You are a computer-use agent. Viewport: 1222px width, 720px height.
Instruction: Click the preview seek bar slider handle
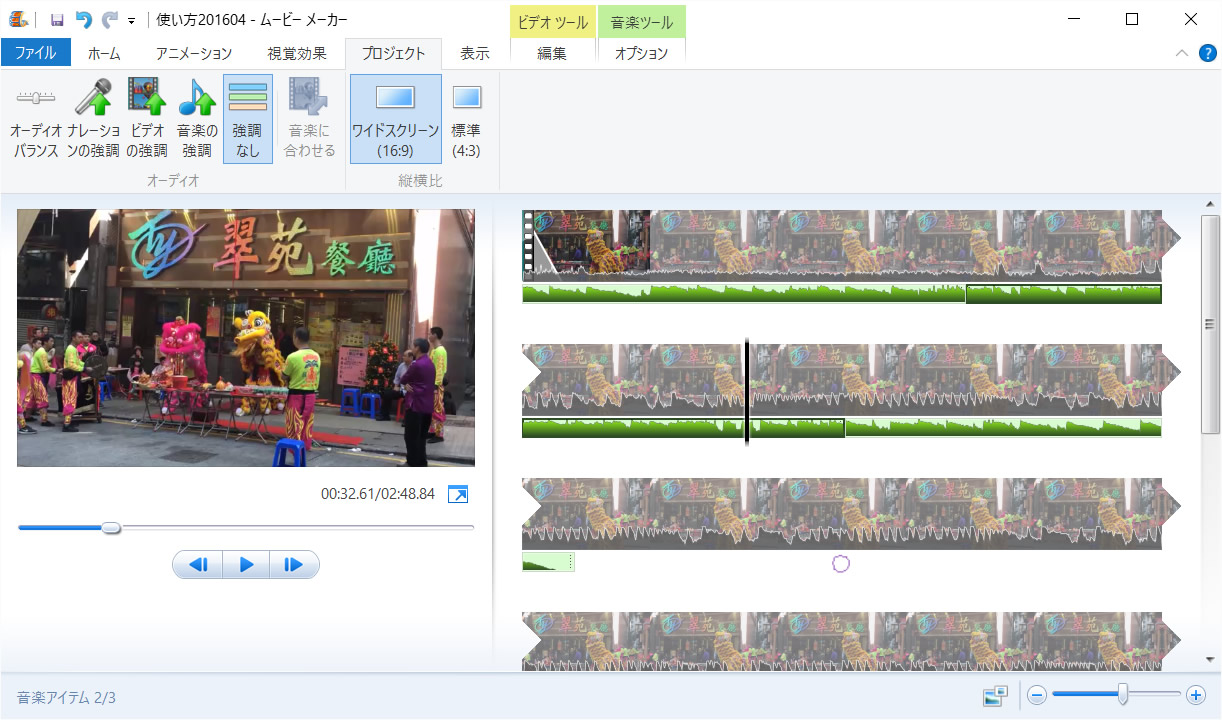pyautogui.click(x=111, y=527)
